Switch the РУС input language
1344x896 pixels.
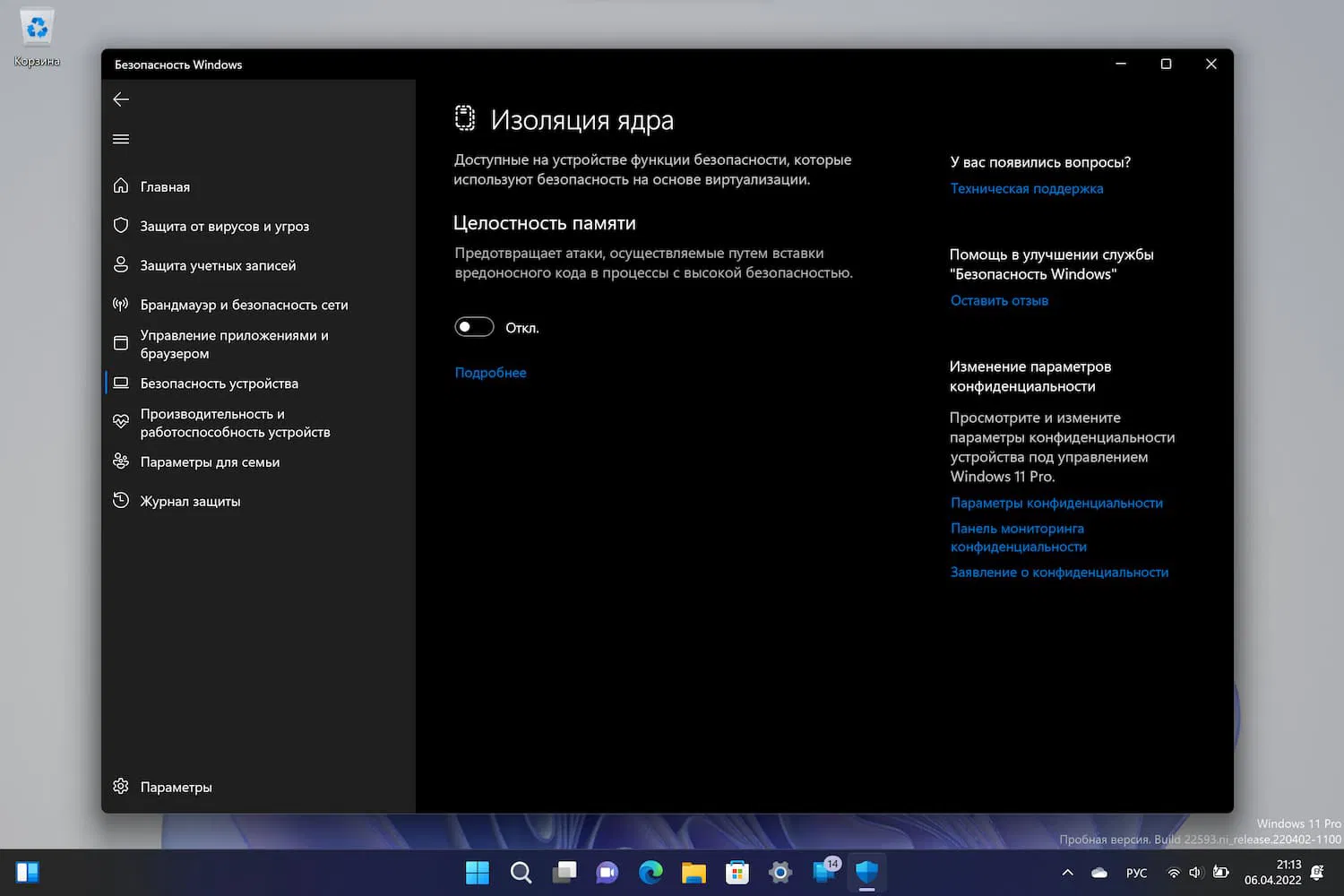[1136, 873]
